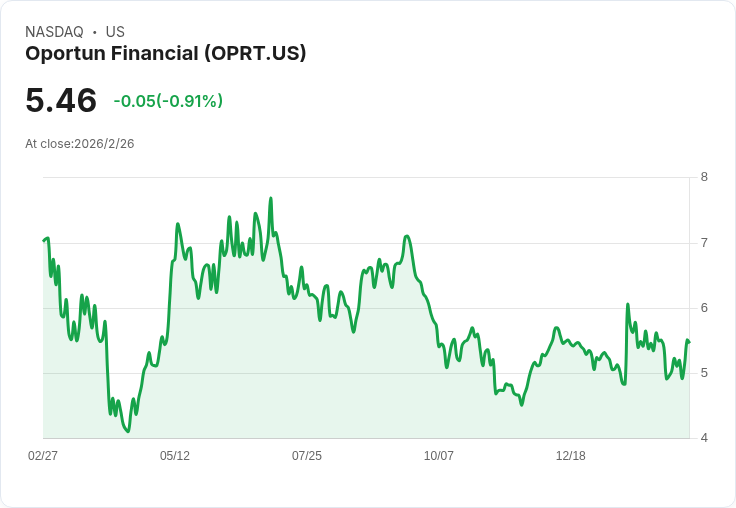
Task: Click the US market label
Action: click(115, 32)
